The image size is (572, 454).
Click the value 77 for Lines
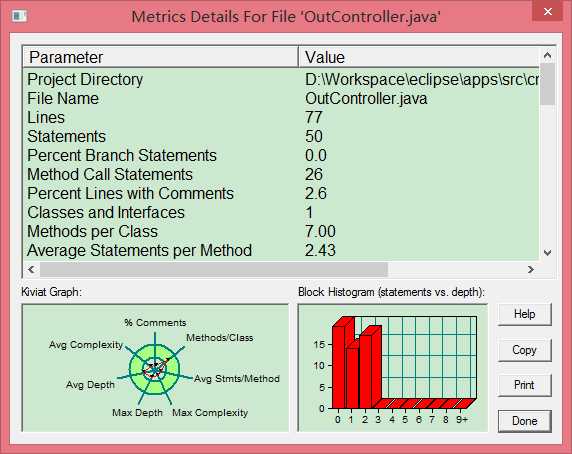(314, 117)
